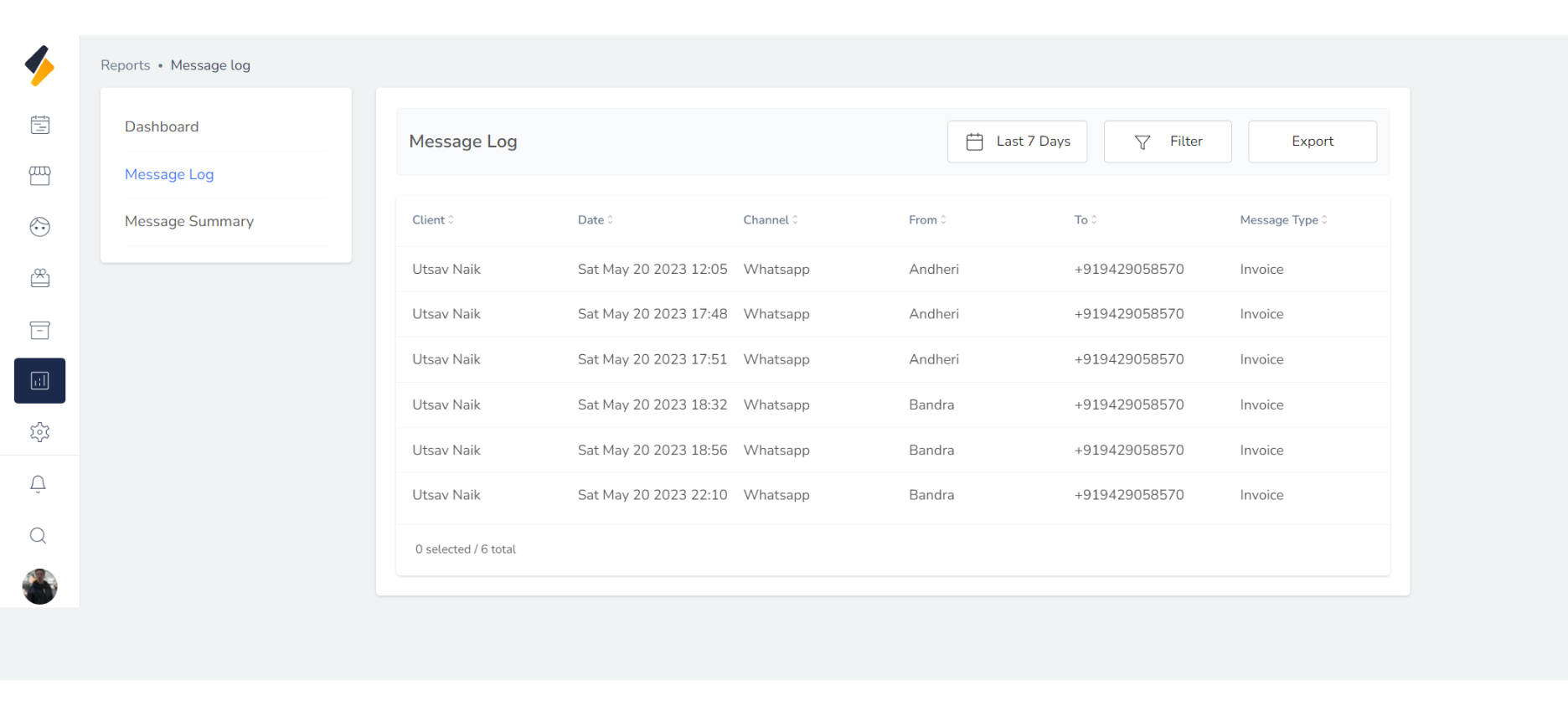Open the notifications bell icon
This screenshot has height=716, width=1568.
[39, 484]
